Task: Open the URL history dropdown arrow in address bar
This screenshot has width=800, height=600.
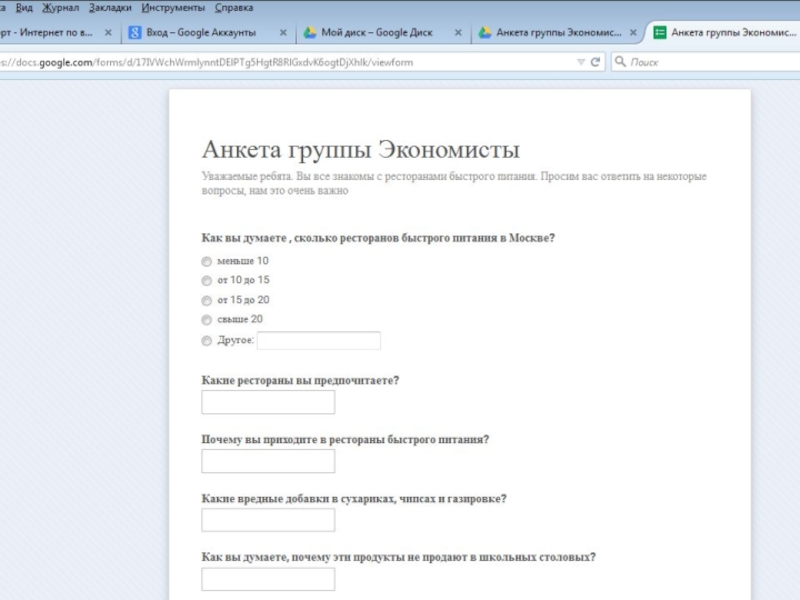Action: click(581, 62)
